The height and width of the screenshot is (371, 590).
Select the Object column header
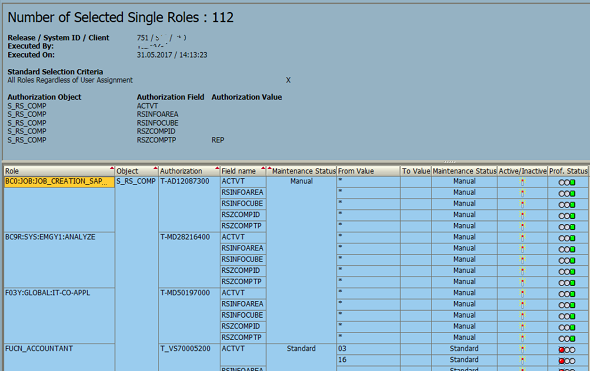136,171
